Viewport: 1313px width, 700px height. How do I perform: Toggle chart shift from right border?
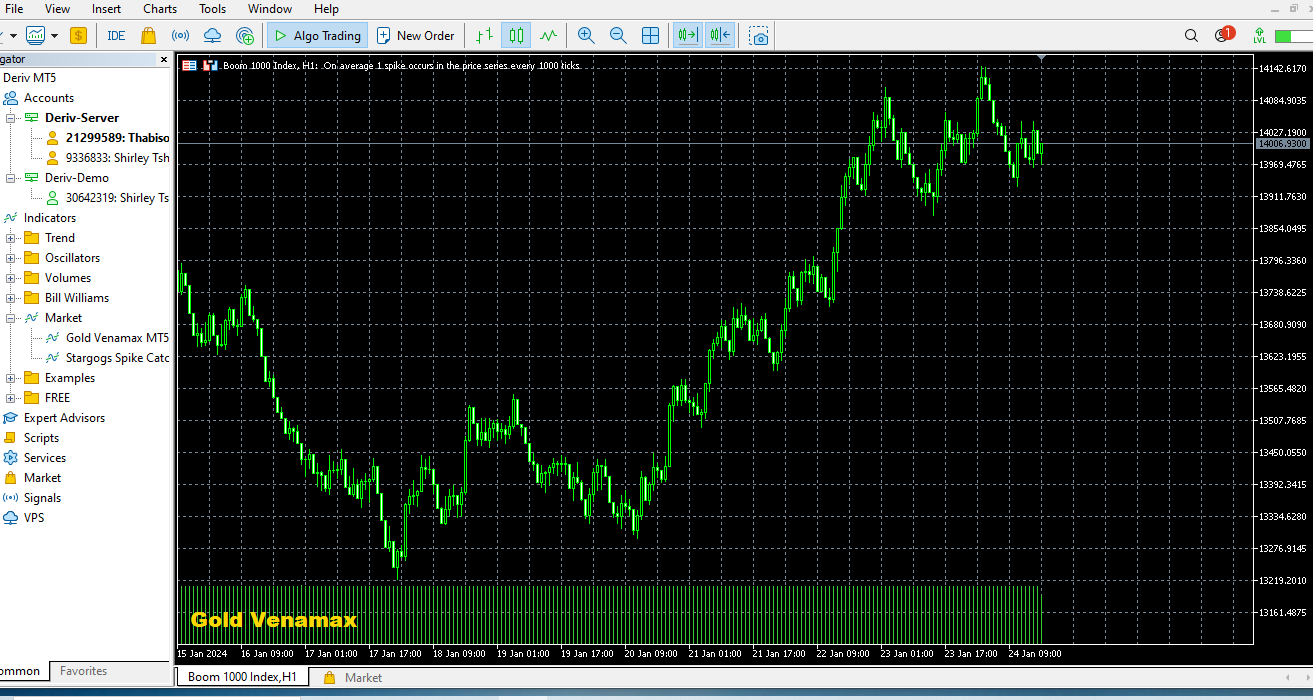click(720, 35)
